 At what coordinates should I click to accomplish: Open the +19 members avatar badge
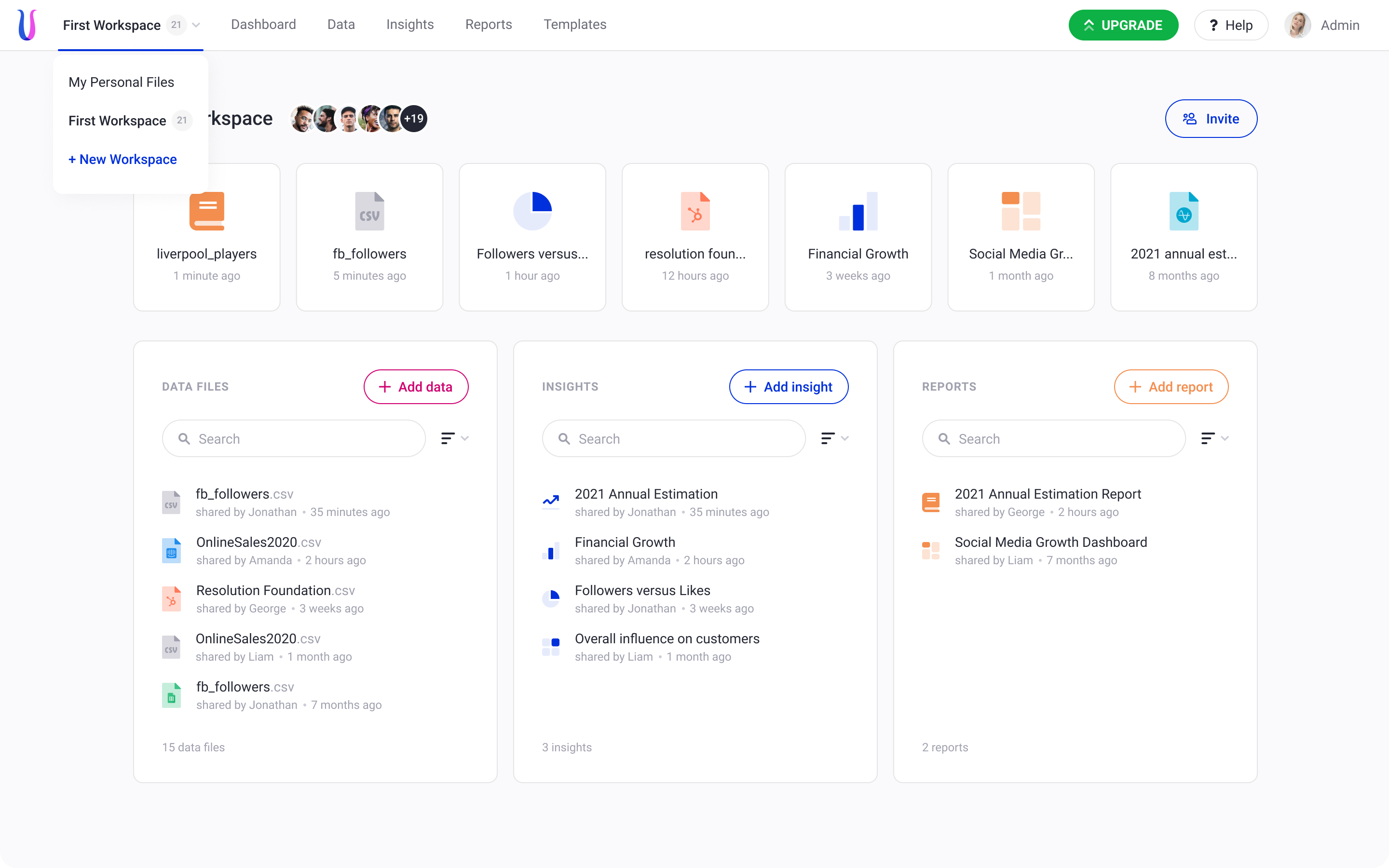pos(414,119)
